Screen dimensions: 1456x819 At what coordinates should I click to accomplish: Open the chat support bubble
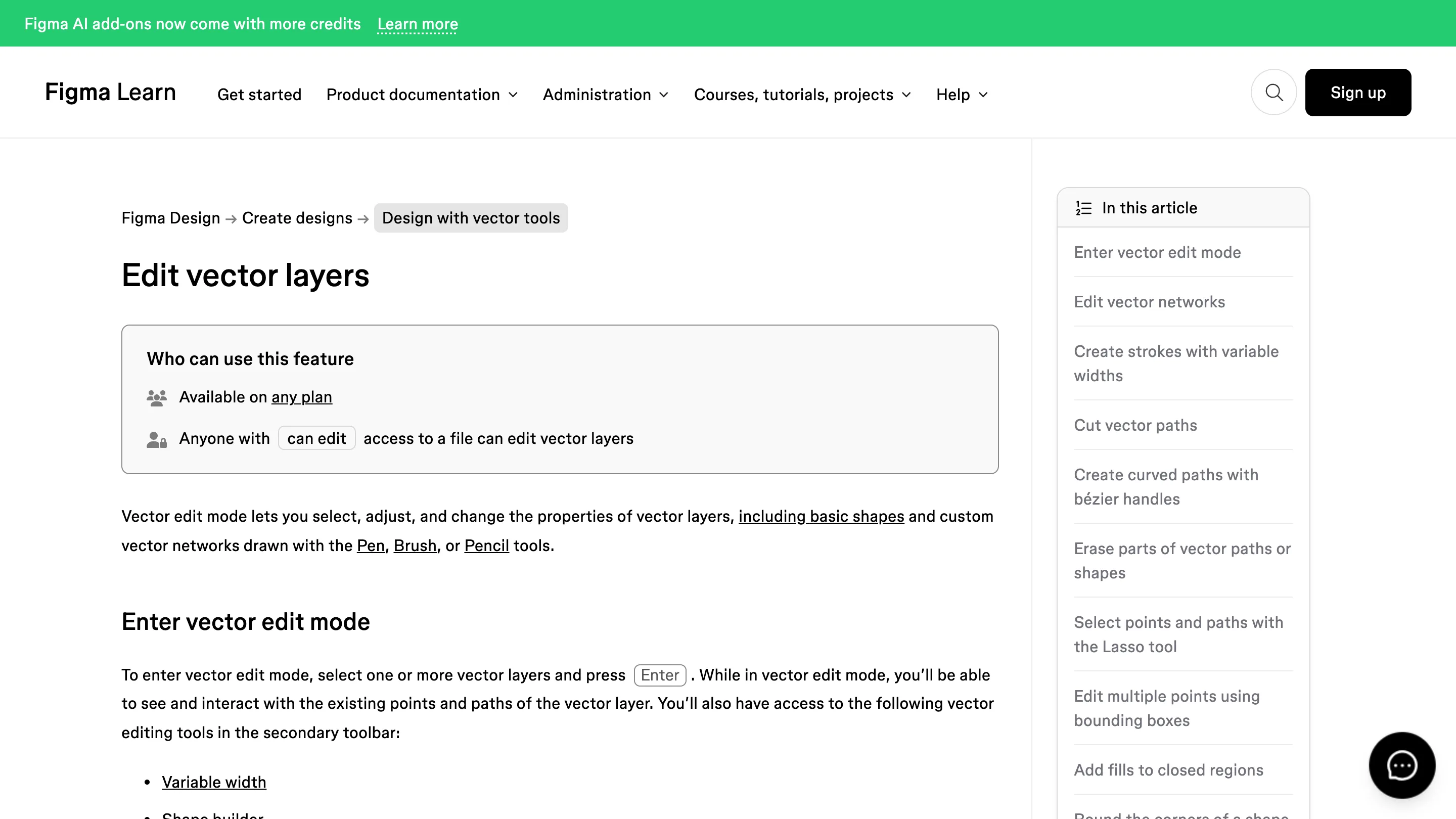tap(1402, 765)
